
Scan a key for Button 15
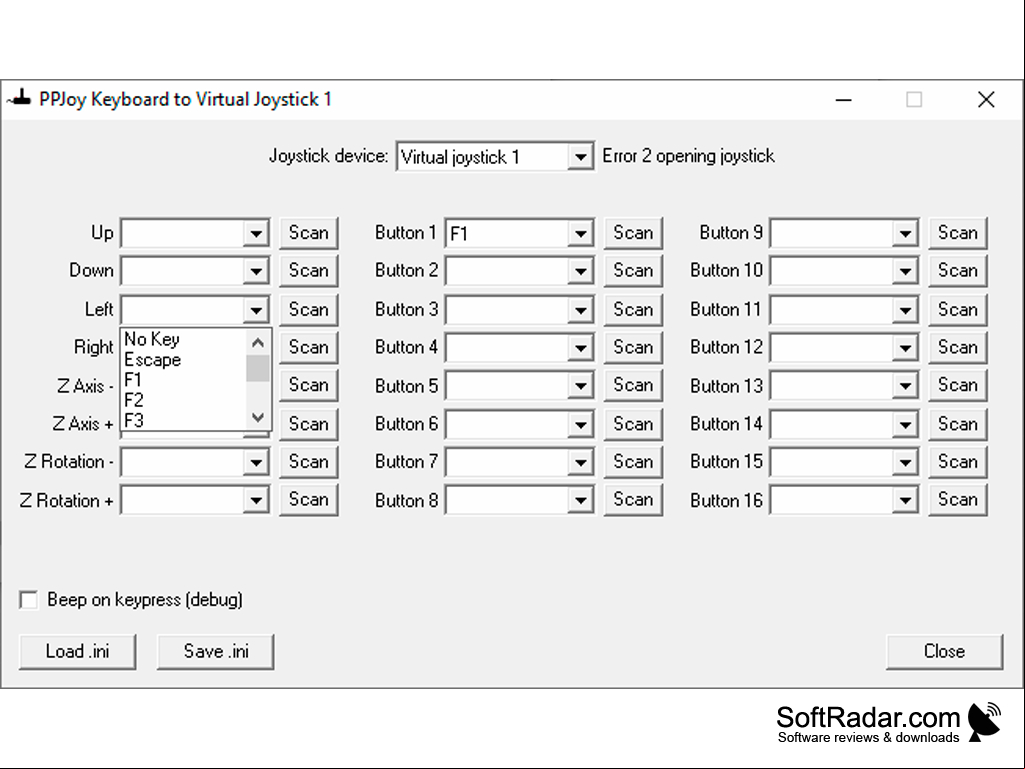point(958,462)
